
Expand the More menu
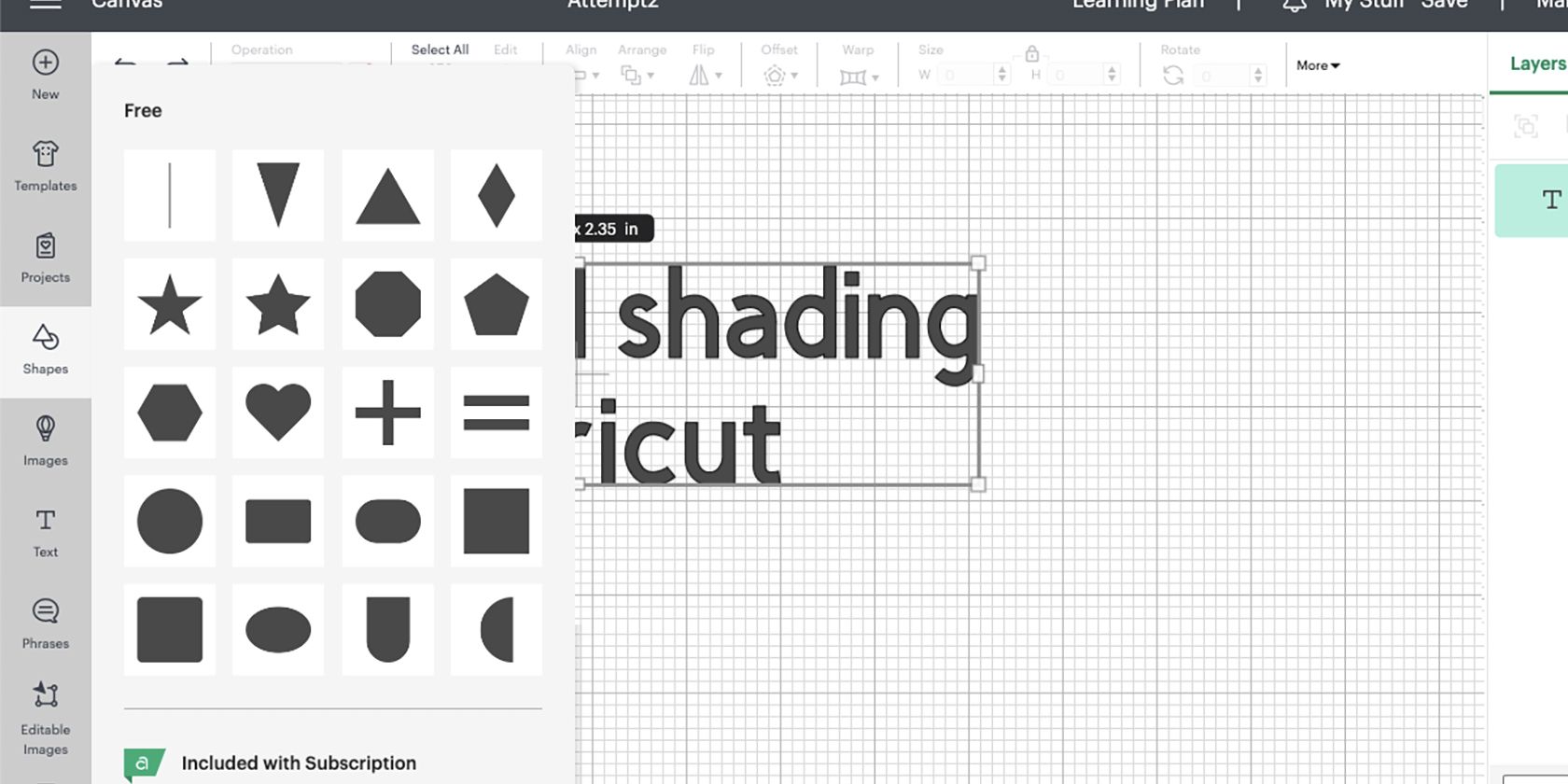(x=1318, y=65)
